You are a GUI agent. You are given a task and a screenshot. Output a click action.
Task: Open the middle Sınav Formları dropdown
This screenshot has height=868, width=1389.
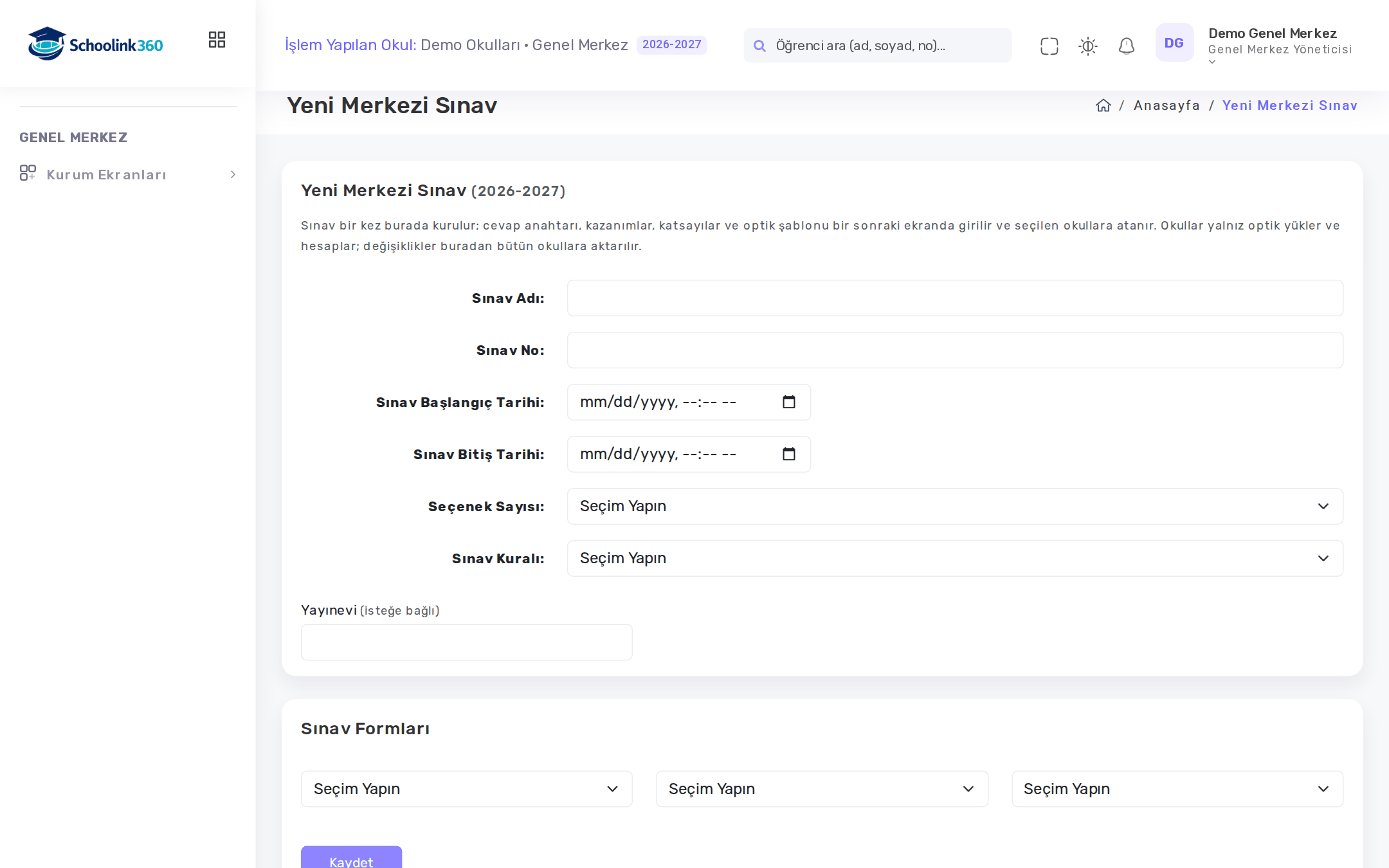(x=822, y=789)
